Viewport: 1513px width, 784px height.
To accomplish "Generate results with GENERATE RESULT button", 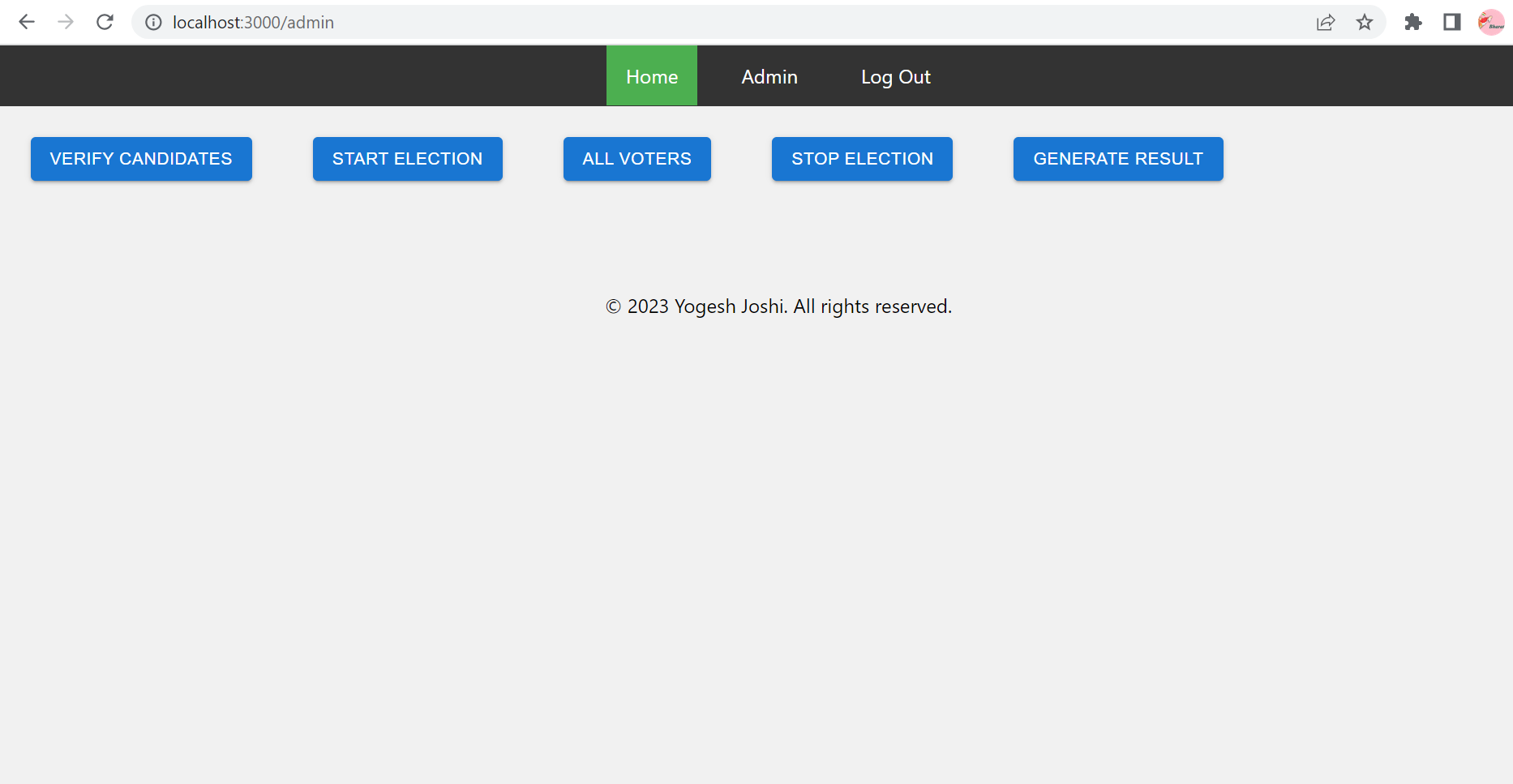I will [x=1117, y=159].
